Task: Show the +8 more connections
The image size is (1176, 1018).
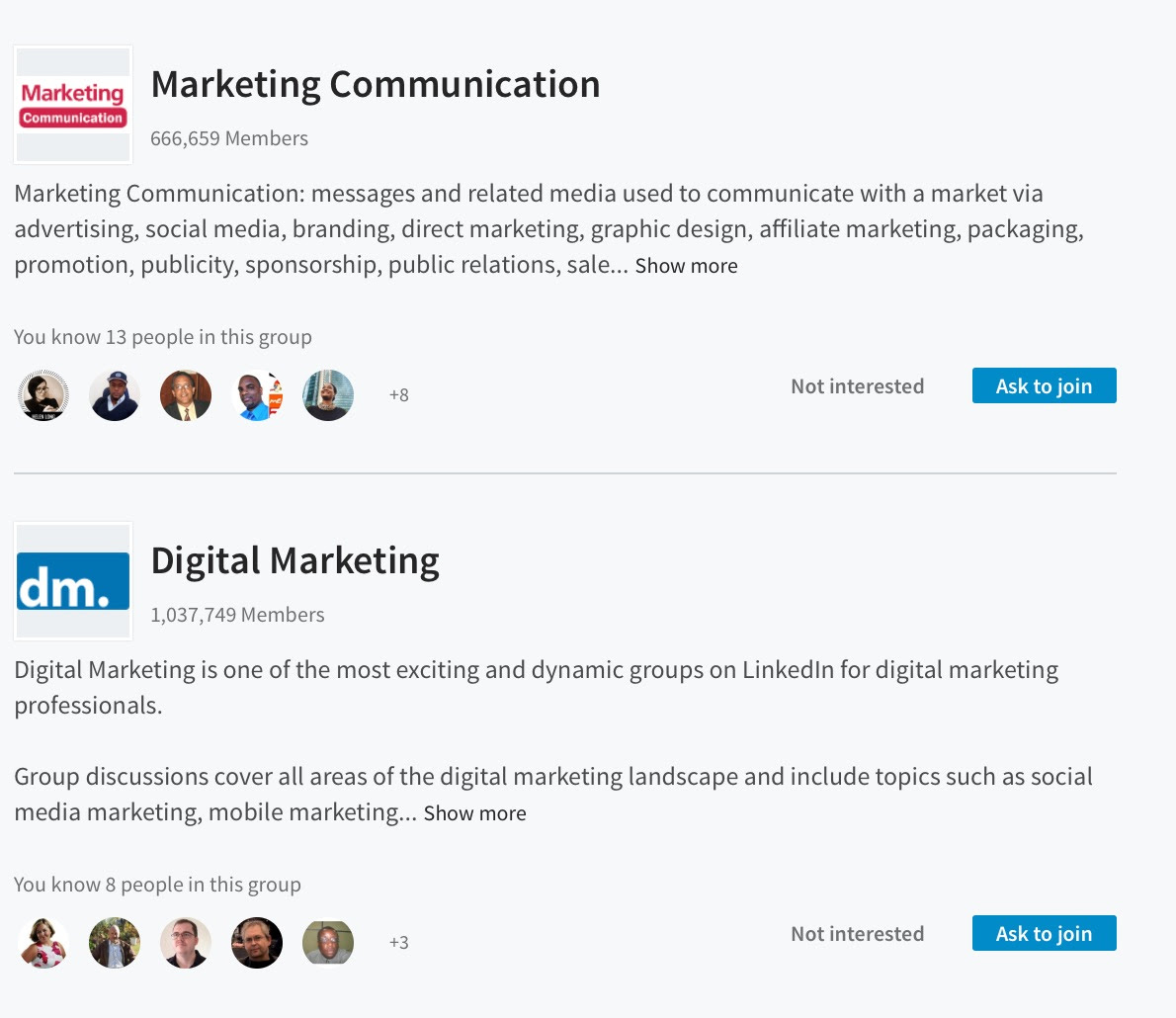Action: (399, 395)
